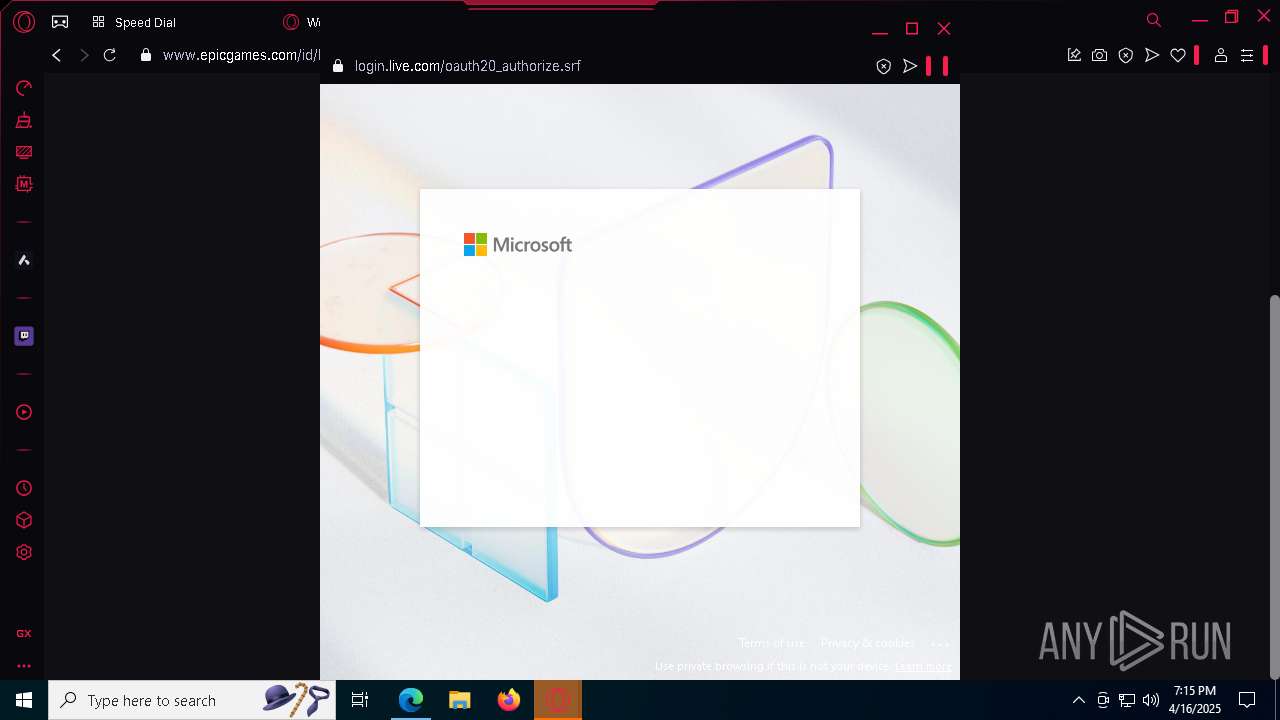Screen dimensions: 1280x720
Task: Open Settings gear in sidebar
Action: [24, 552]
